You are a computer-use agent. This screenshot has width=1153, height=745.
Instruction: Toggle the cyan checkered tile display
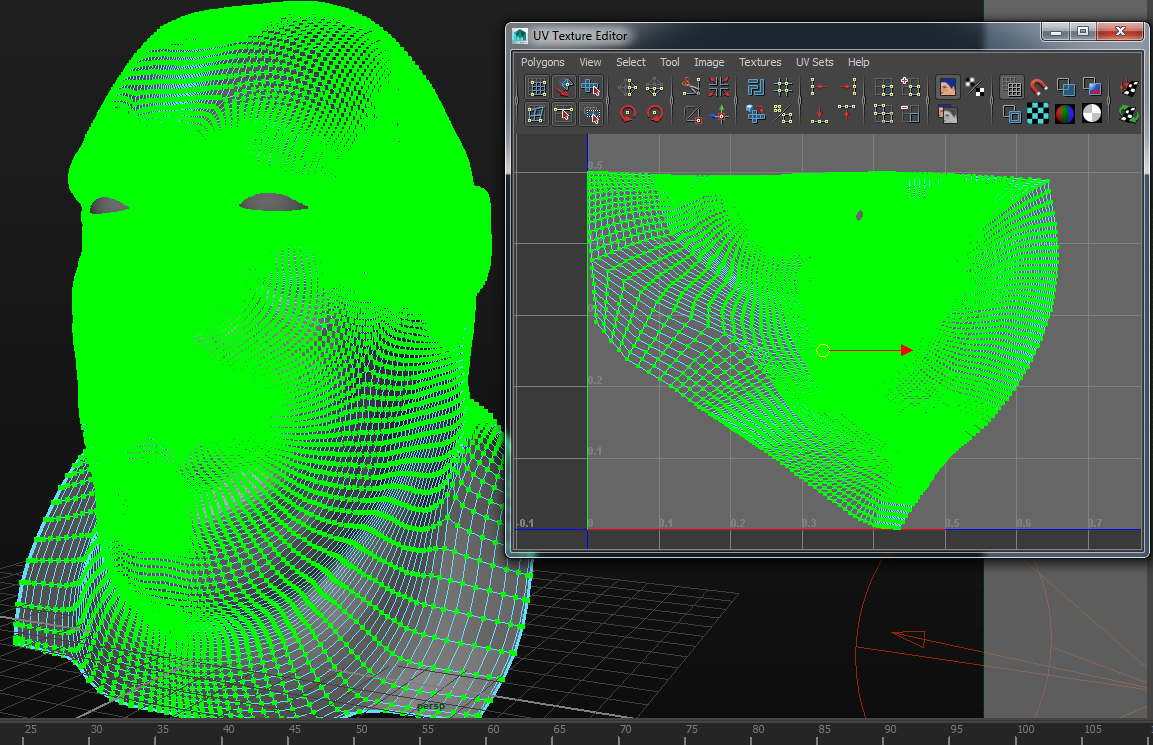(1038, 114)
